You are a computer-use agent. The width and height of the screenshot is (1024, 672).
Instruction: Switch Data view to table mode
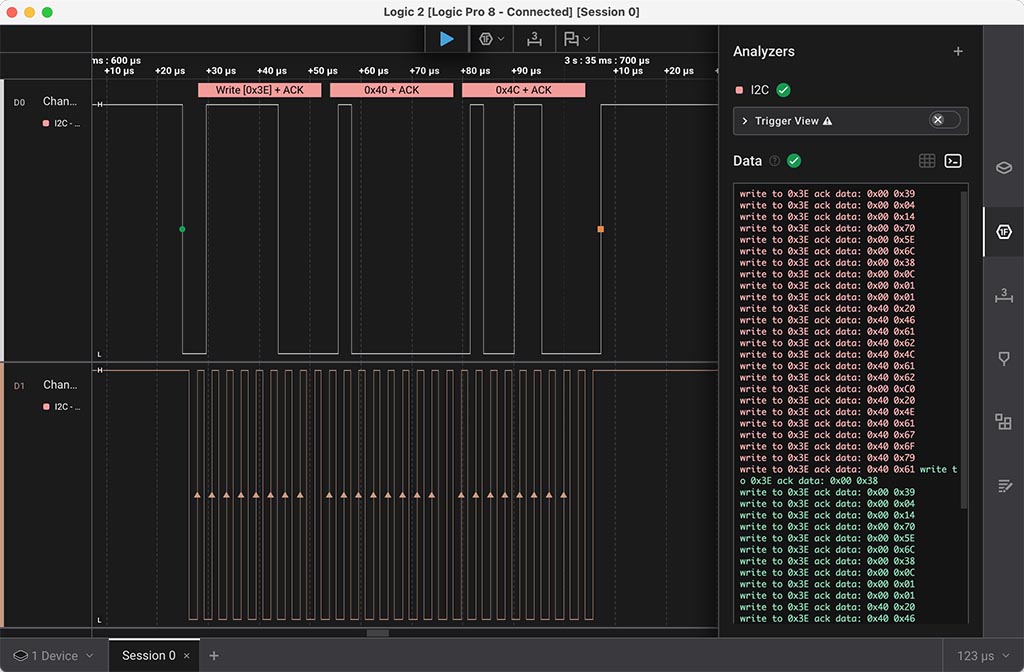[x=927, y=161]
